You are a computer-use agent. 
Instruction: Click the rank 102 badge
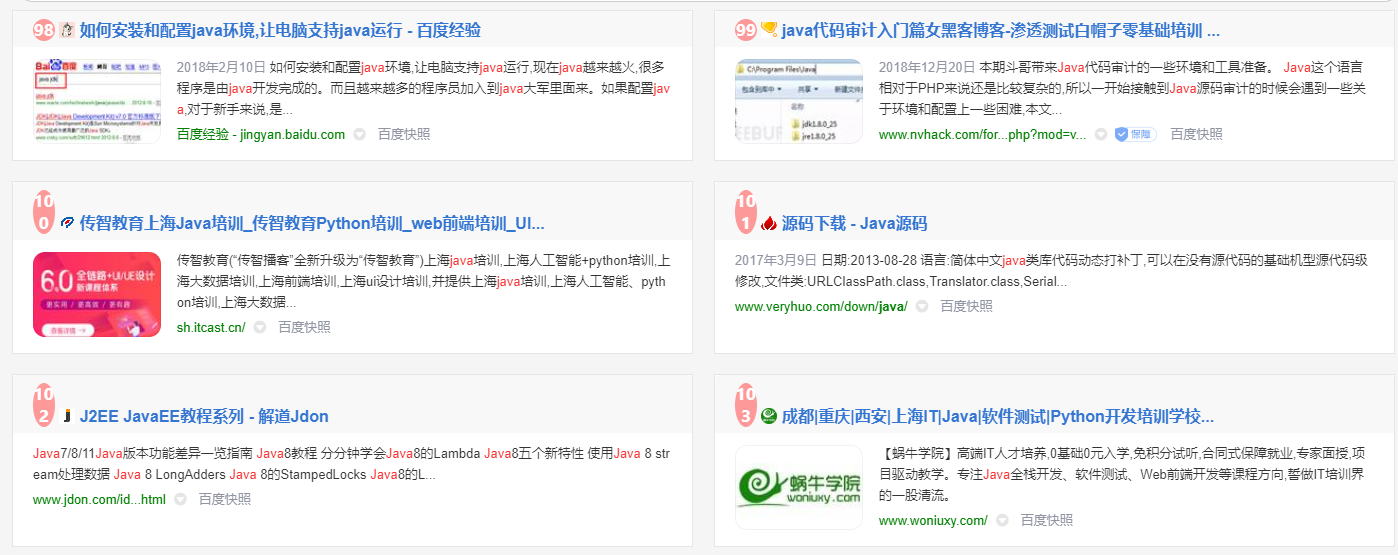pyautogui.click(x=44, y=405)
